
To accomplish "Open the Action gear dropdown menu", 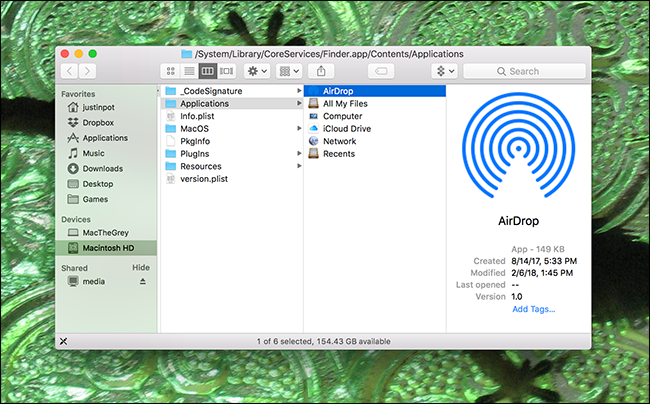I will click(256, 71).
